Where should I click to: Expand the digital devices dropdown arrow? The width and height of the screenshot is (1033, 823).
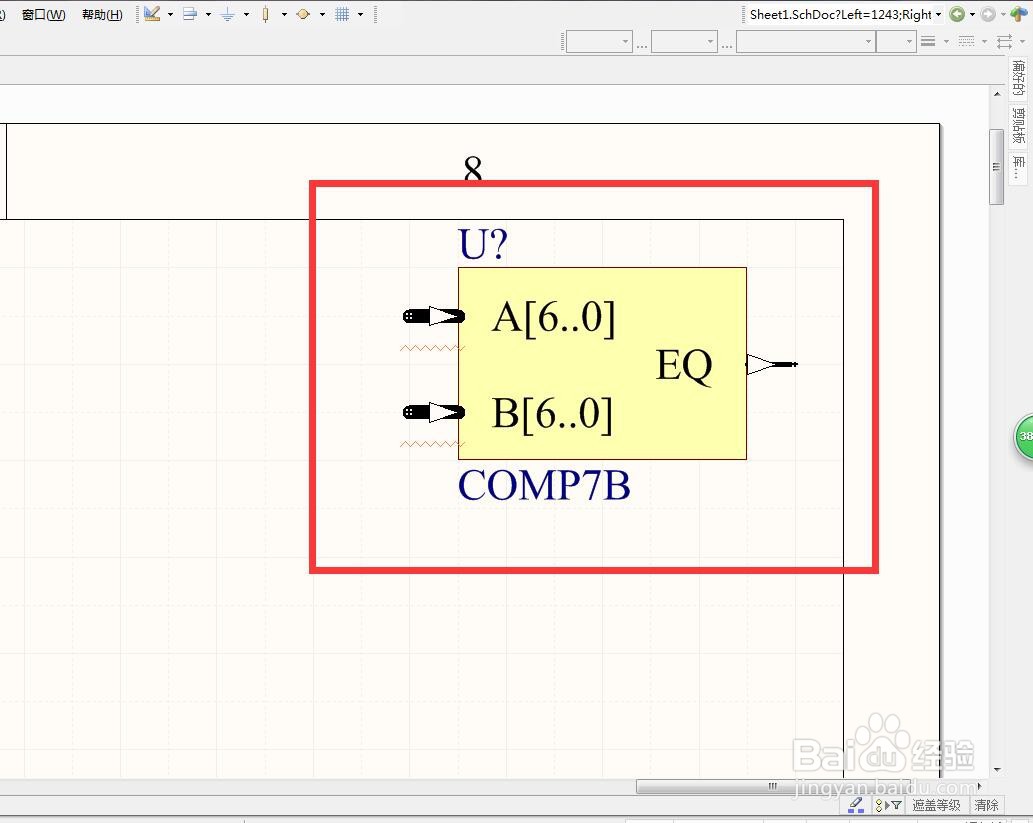[x=284, y=14]
